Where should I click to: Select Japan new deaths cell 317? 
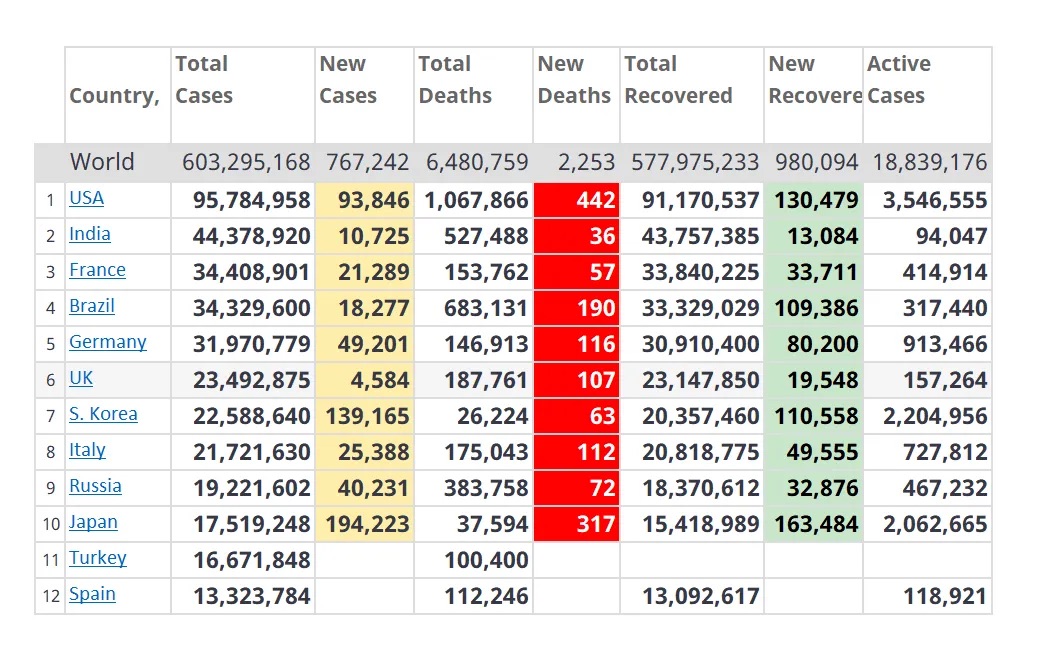point(577,525)
